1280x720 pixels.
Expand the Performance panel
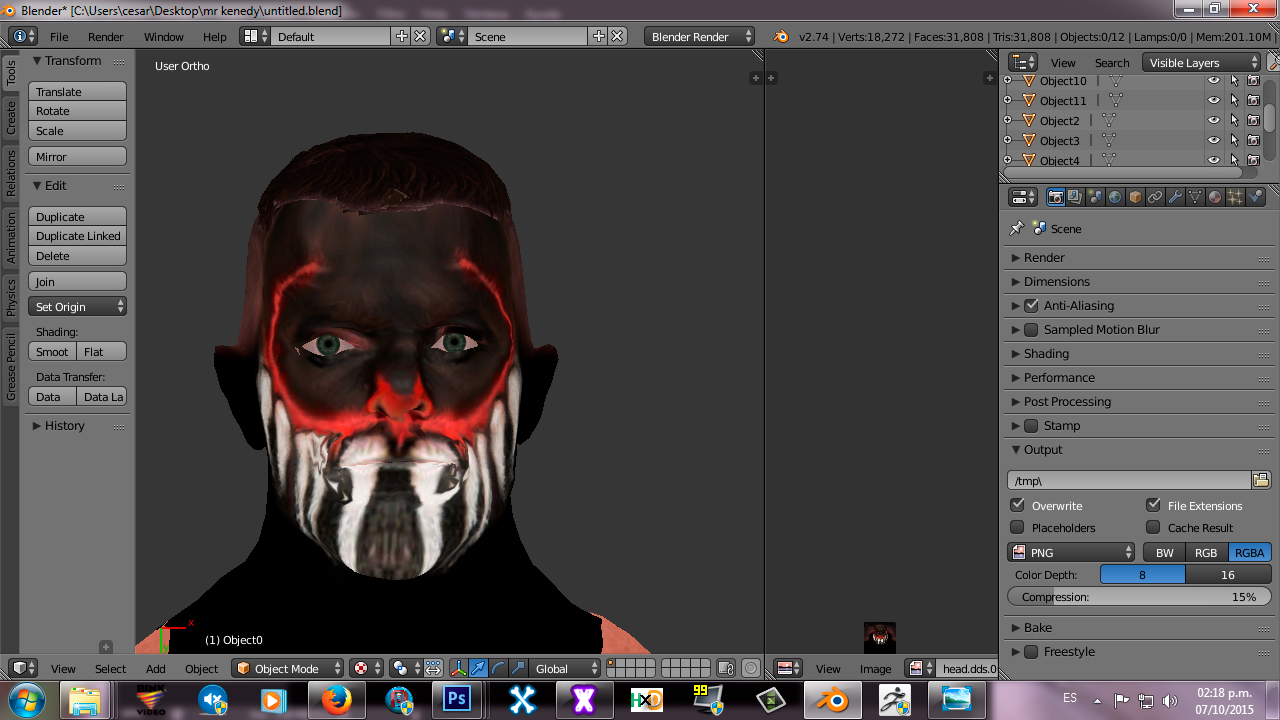[x=1058, y=377]
